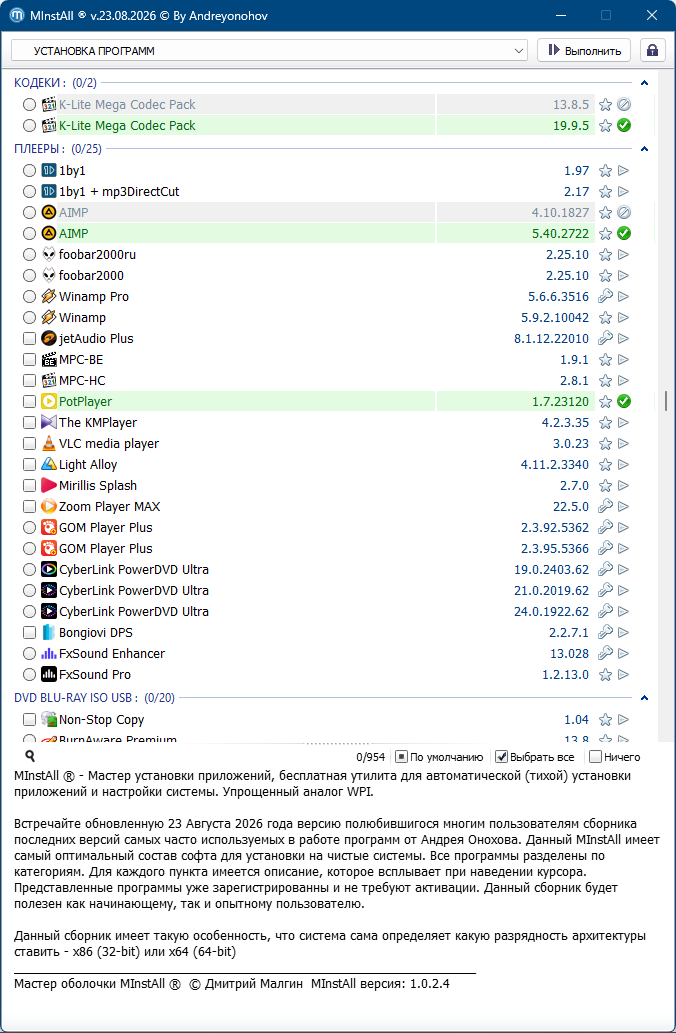Image resolution: width=676 pixels, height=1033 pixels.
Task: Click the key icon for FxSound Enhancer
Action: point(606,654)
